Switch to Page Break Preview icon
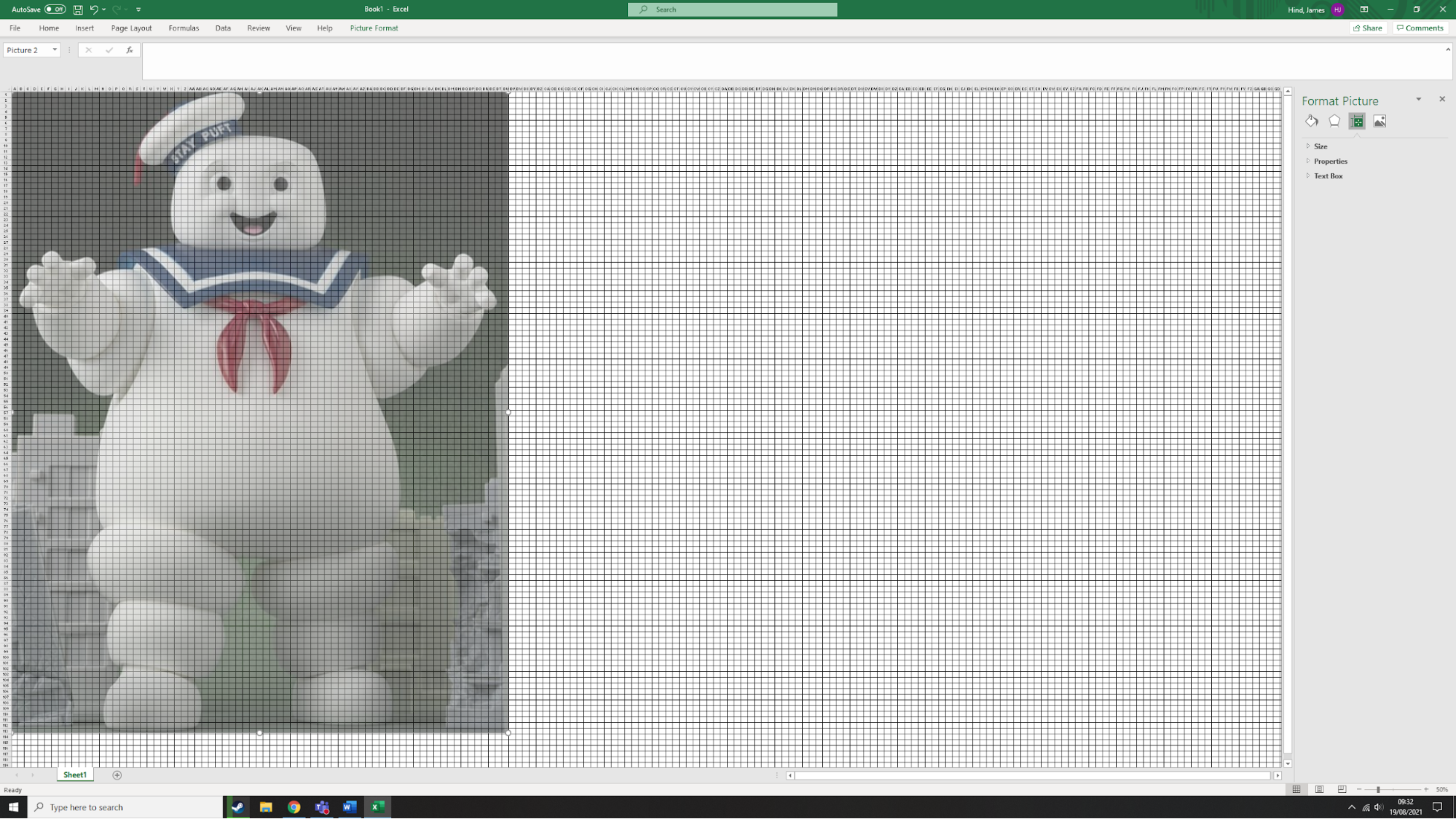The width and height of the screenshot is (1456, 819). pyautogui.click(x=1342, y=790)
